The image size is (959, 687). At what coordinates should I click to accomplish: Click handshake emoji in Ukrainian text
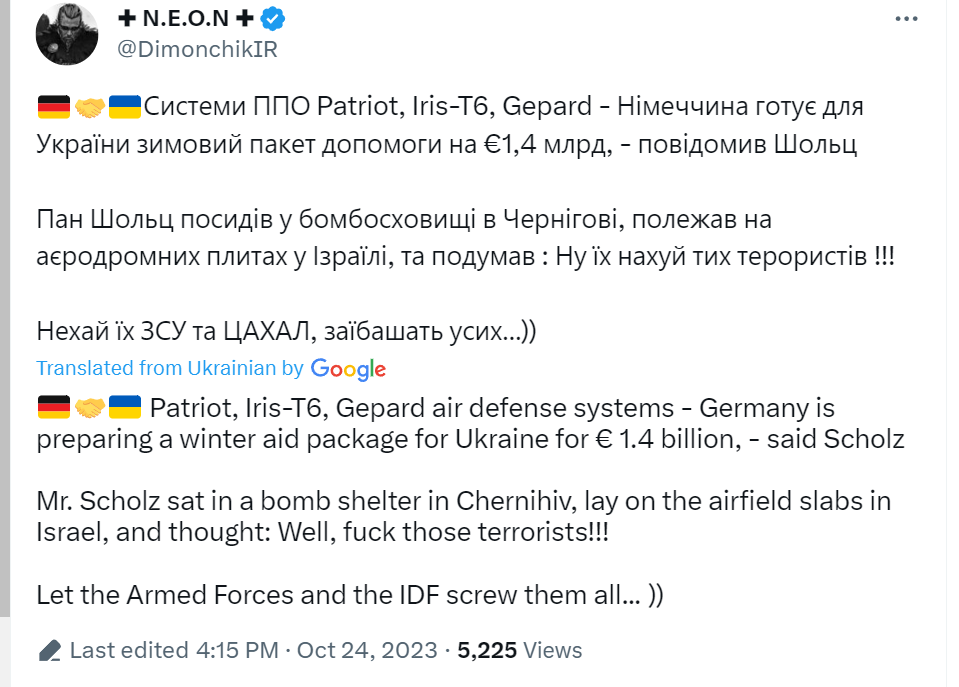(x=89, y=108)
